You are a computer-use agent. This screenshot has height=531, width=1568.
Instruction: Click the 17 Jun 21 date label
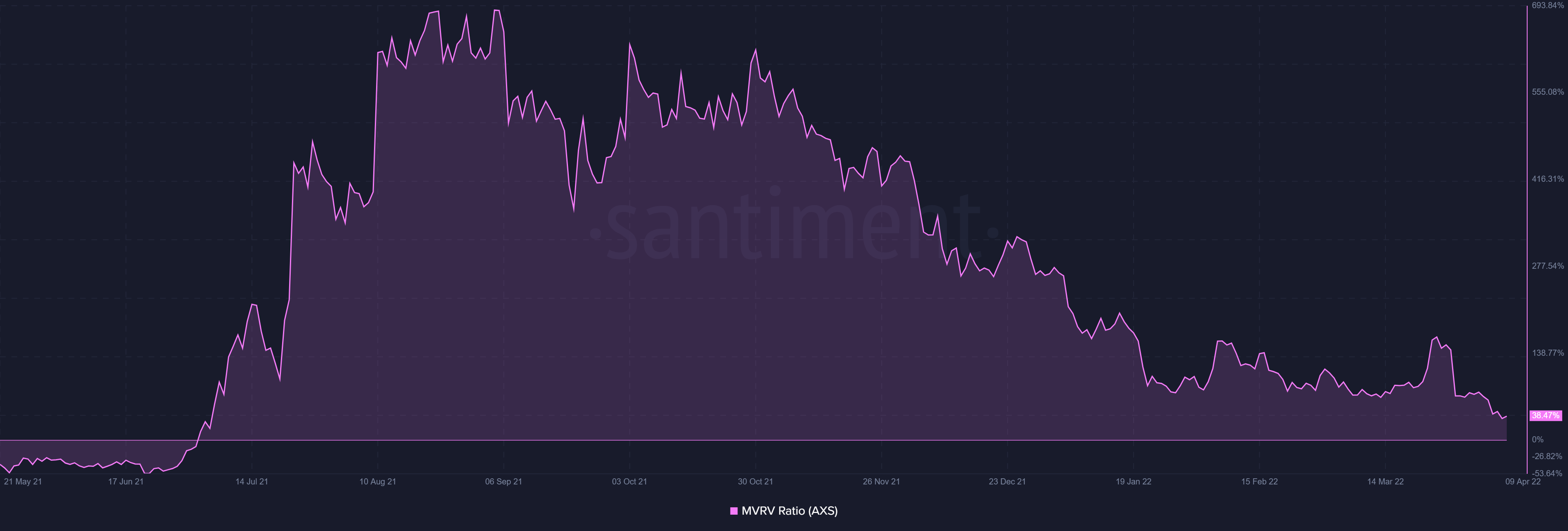tap(125, 482)
